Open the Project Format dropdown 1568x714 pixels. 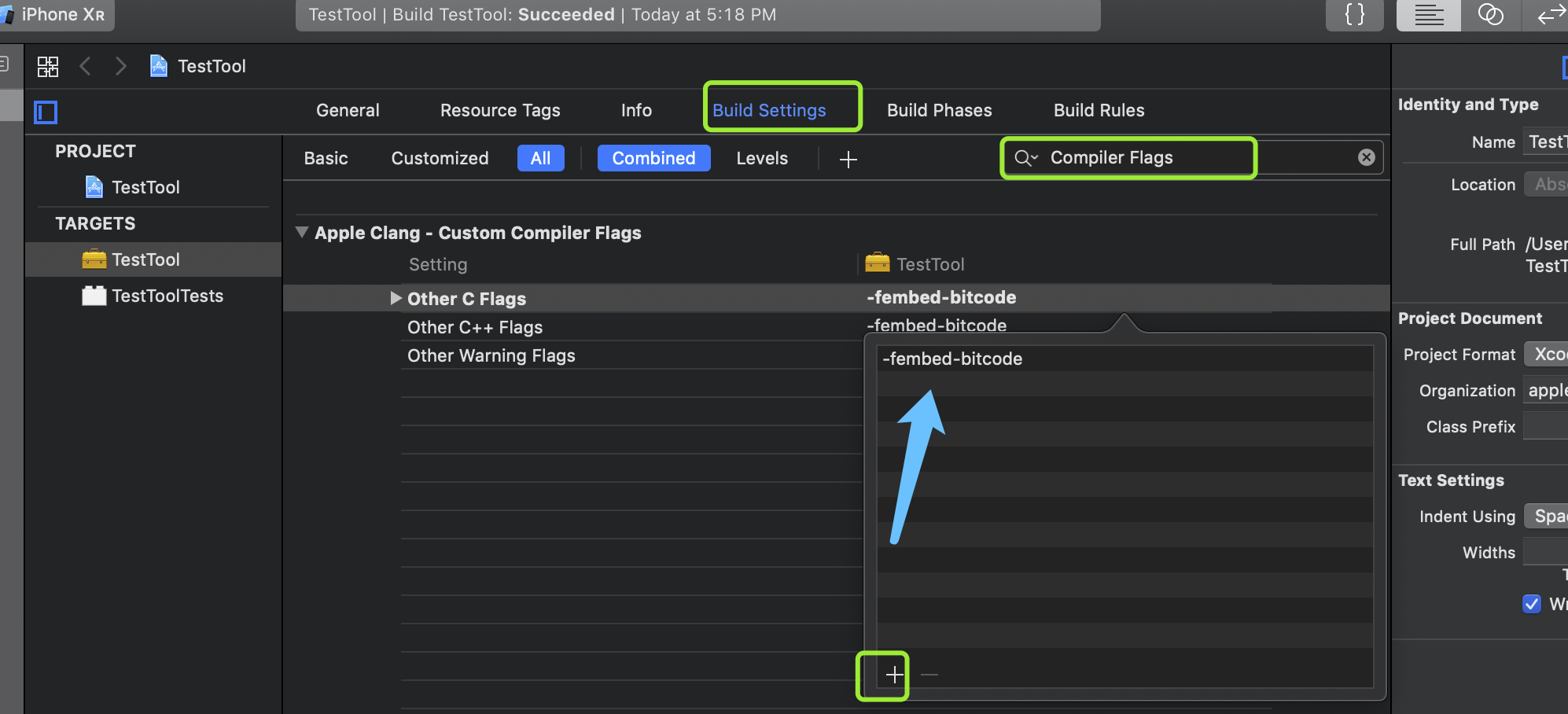click(x=1546, y=354)
